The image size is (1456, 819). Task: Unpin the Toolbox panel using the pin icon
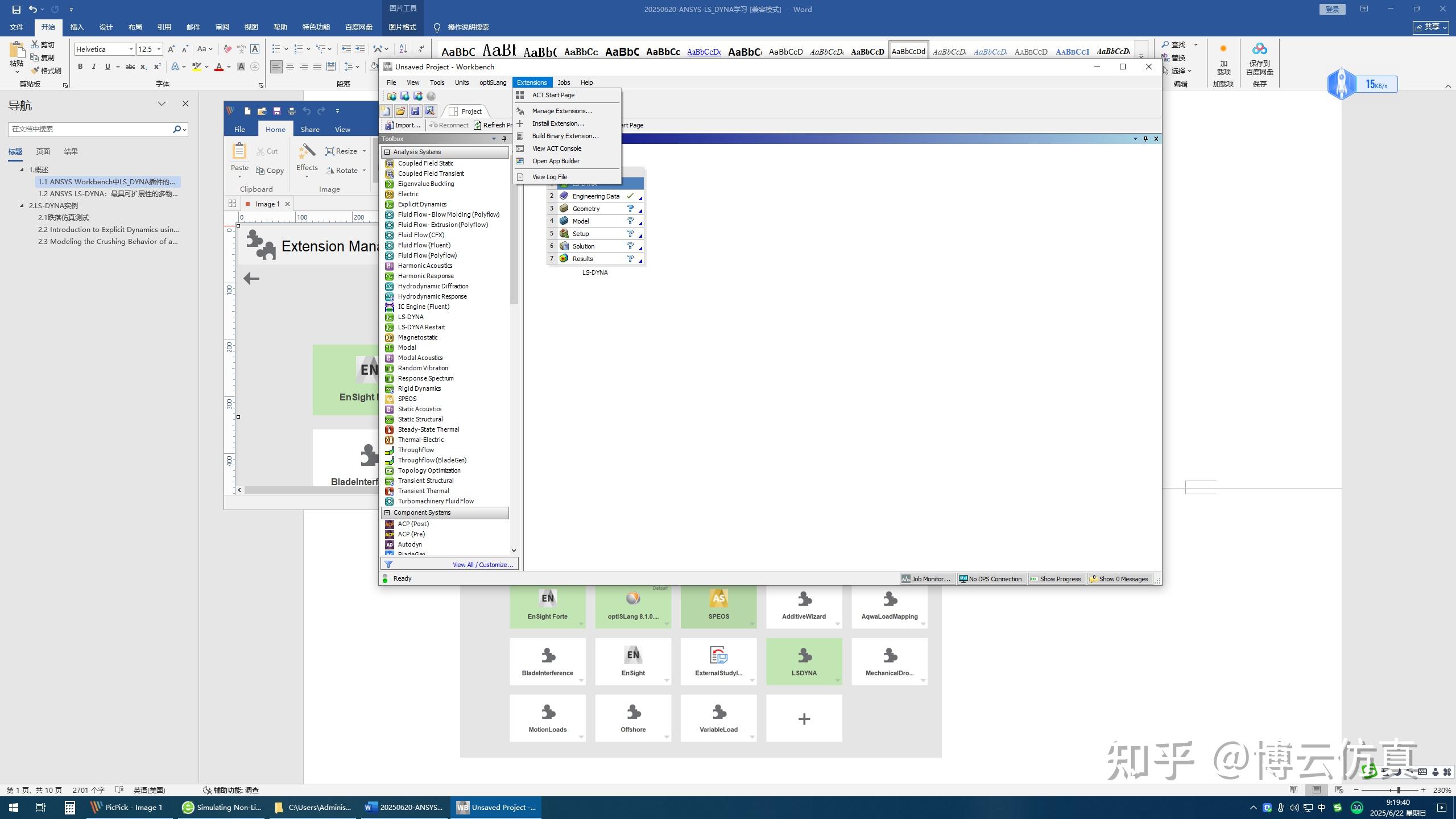(x=504, y=139)
